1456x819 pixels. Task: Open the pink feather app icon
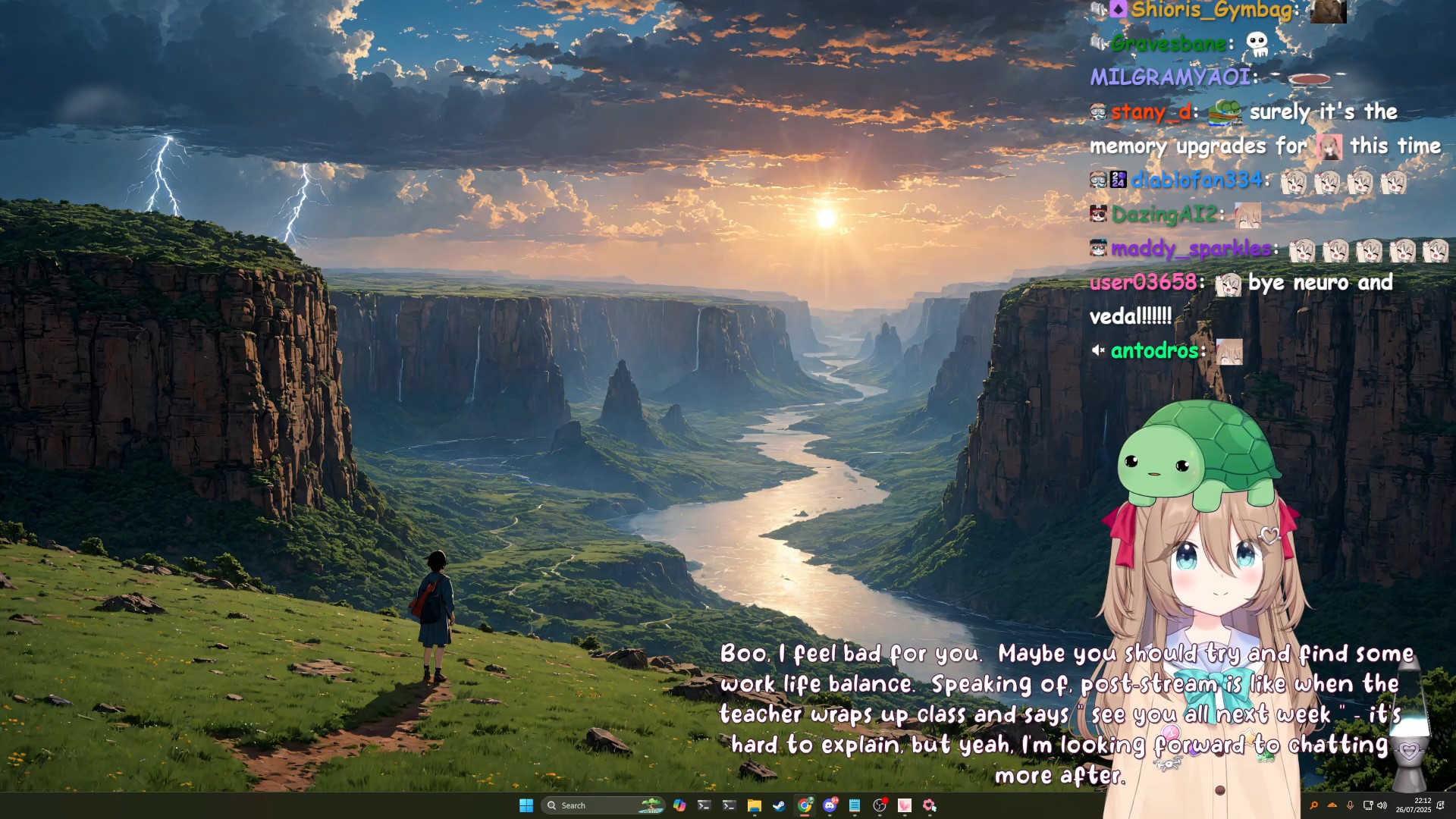(905, 805)
